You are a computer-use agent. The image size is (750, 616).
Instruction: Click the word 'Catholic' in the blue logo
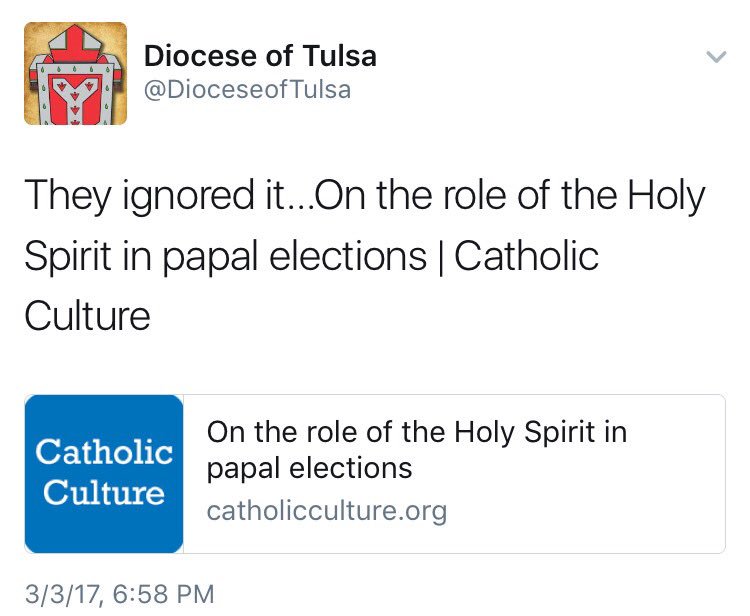104,453
